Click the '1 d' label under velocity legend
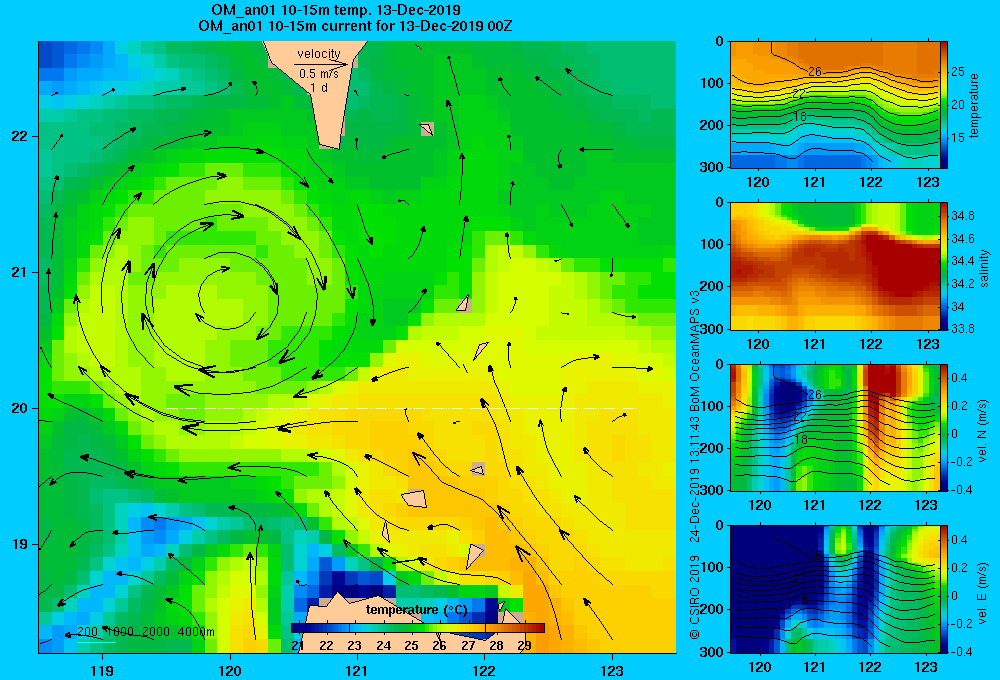 click(x=319, y=88)
